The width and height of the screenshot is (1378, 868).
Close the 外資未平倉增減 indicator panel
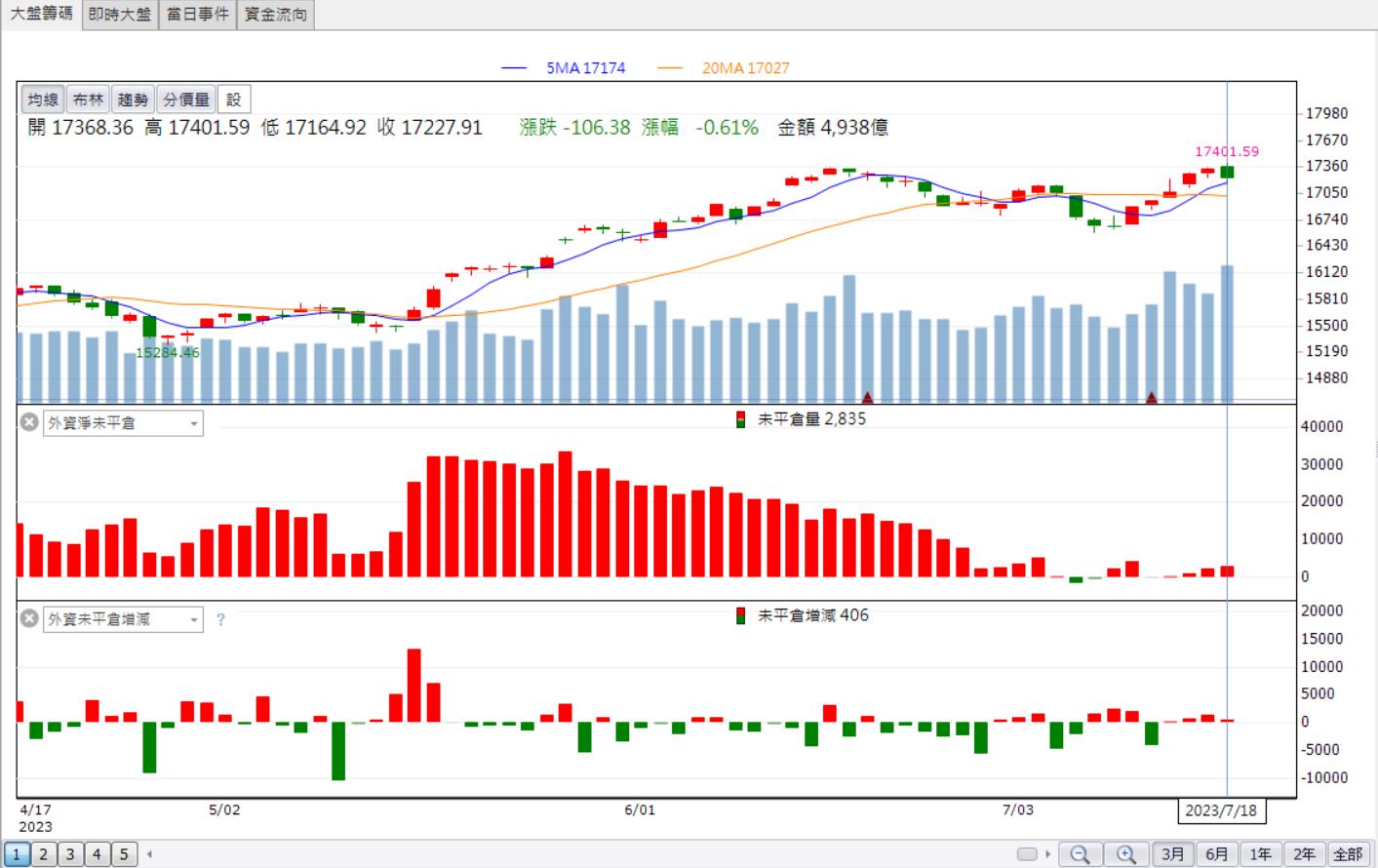29,618
